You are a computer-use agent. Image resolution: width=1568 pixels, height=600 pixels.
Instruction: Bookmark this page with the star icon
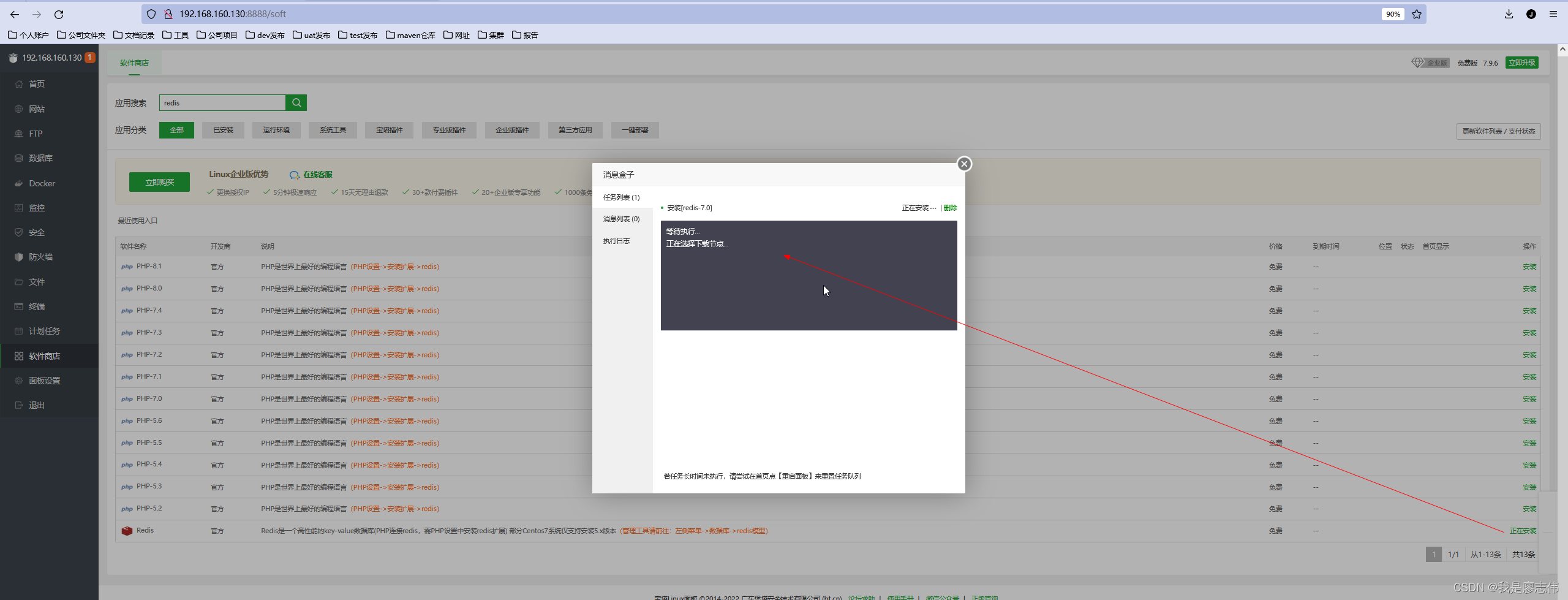point(1417,14)
